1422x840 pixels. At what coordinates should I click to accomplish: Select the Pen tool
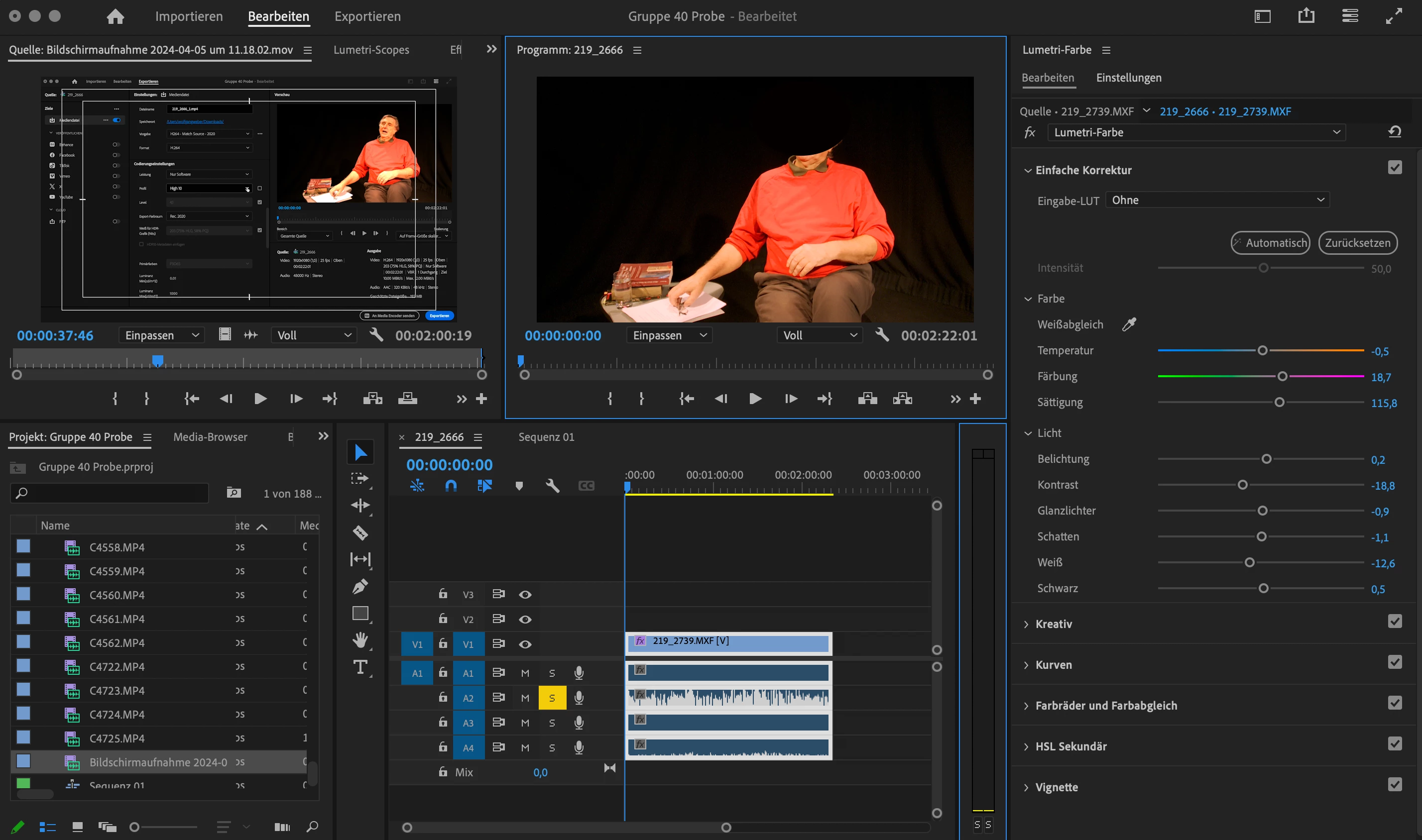click(x=360, y=586)
